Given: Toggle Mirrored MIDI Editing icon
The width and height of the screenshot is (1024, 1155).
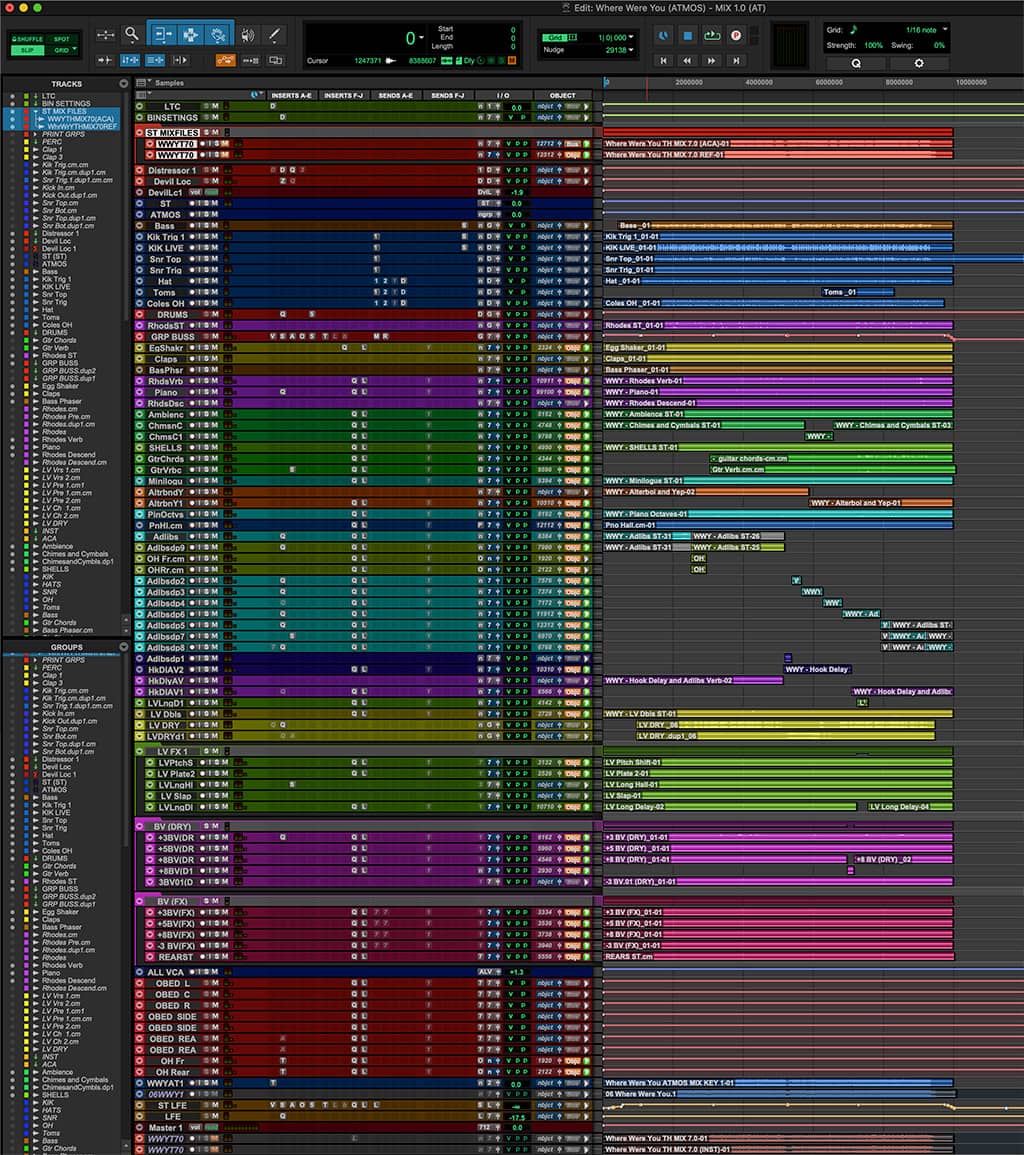Looking at the screenshot, I should (250, 60).
